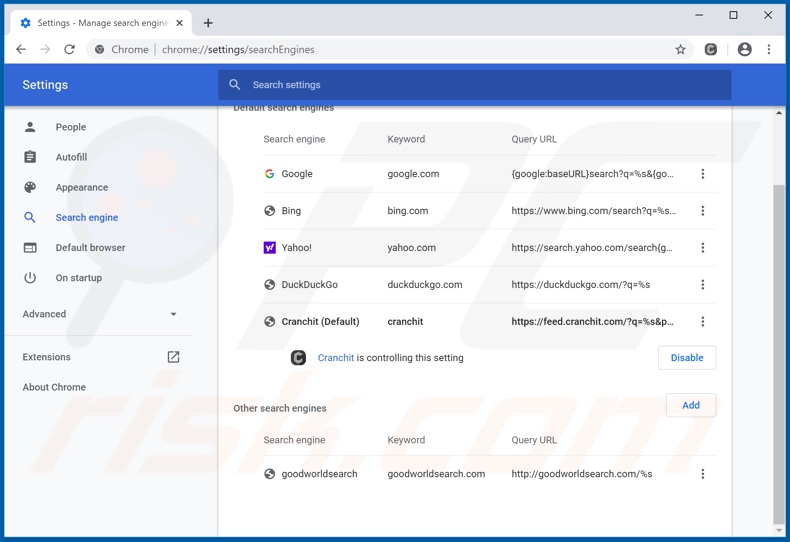The image size is (790, 542).
Task: Bookmark this page with the star icon
Action: point(680,49)
